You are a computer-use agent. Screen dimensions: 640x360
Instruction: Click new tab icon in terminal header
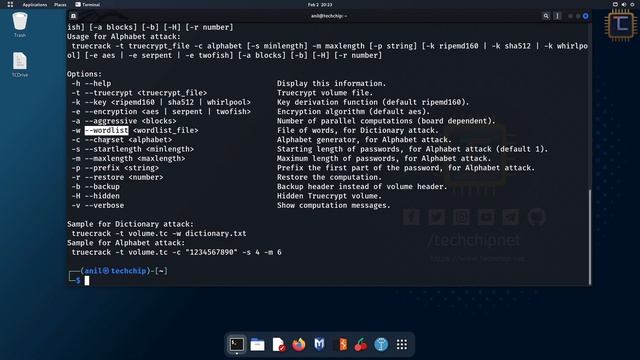[73, 16]
